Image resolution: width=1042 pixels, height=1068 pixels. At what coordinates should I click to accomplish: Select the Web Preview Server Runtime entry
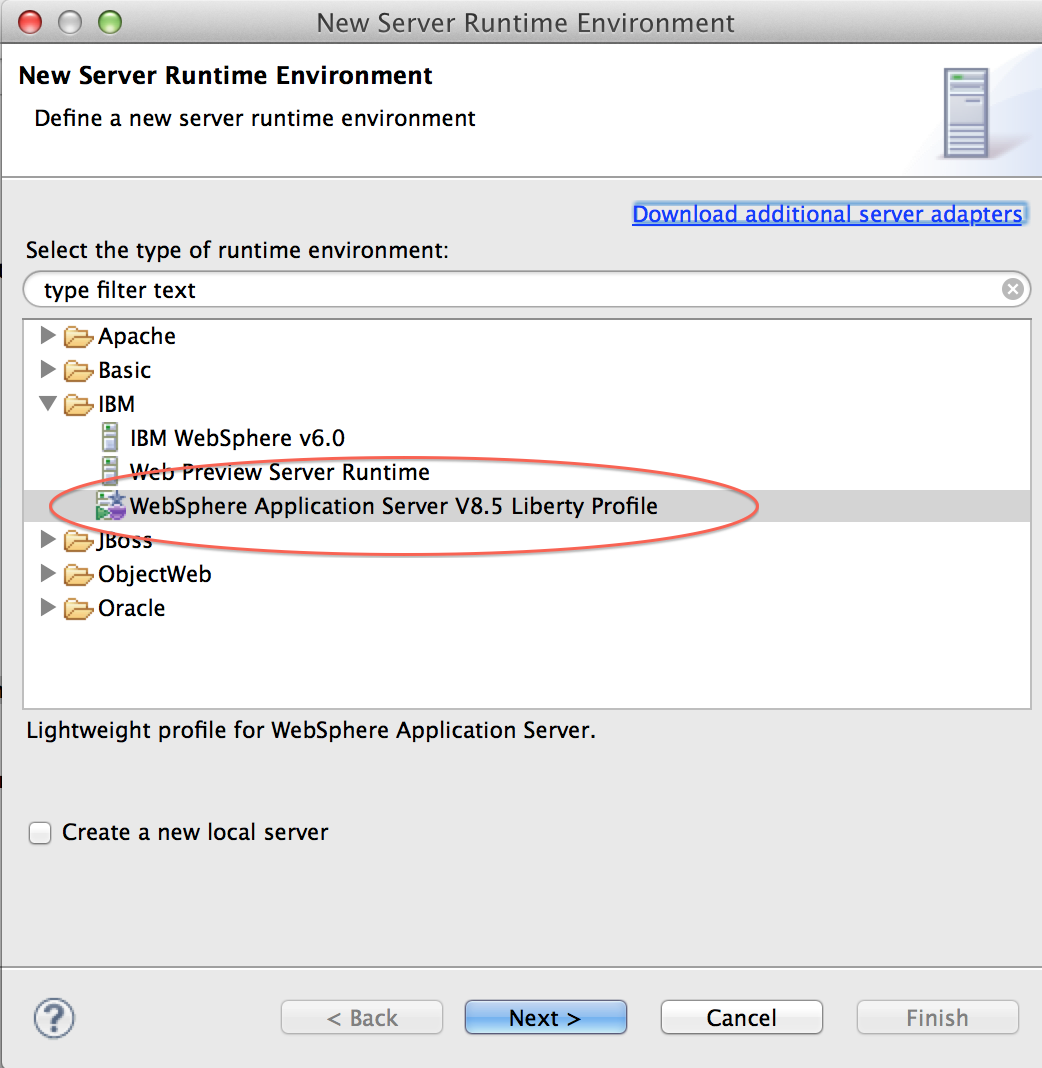pyautogui.click(x=279, y=472)
